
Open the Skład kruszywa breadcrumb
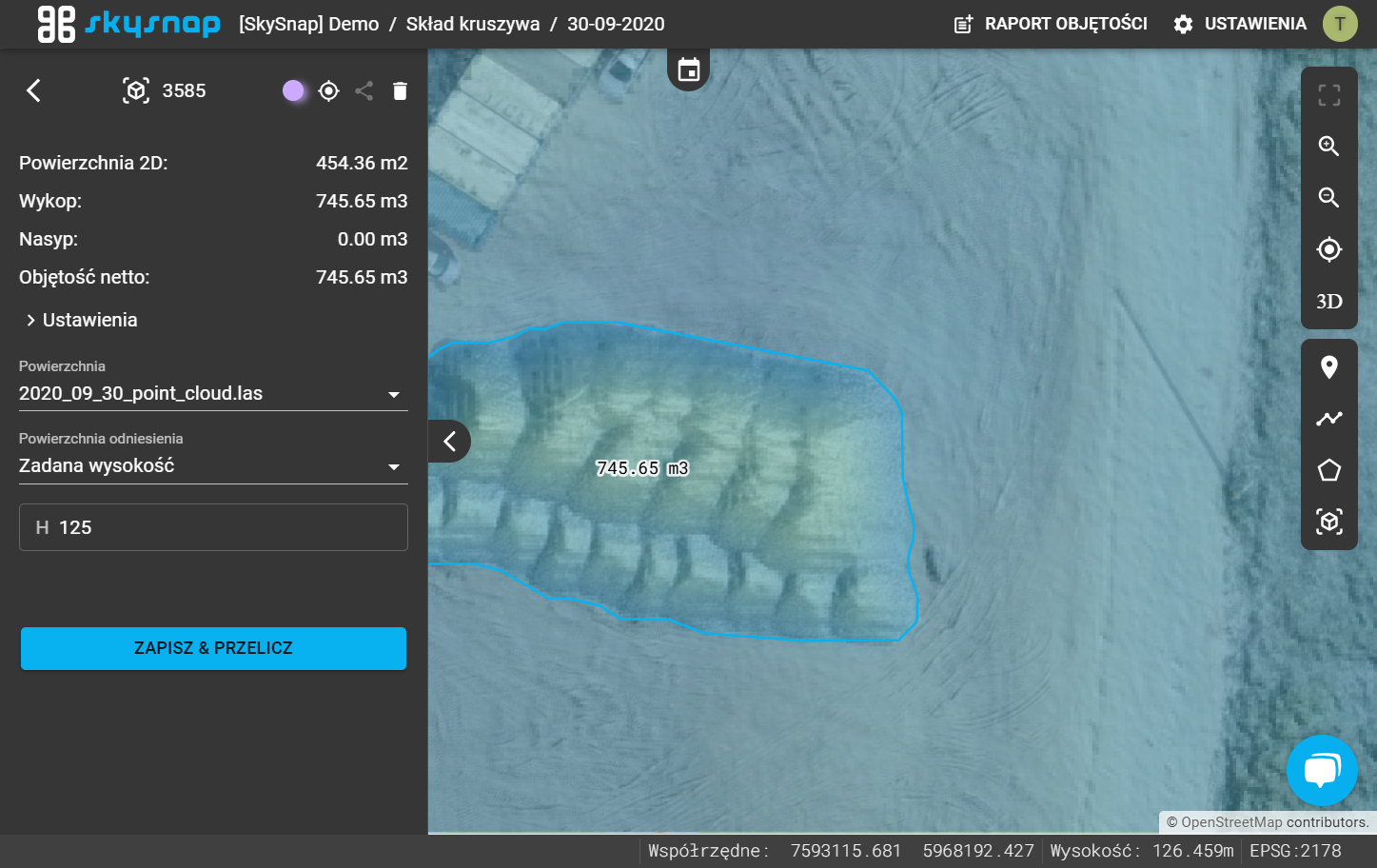click(x=473, y=24)
